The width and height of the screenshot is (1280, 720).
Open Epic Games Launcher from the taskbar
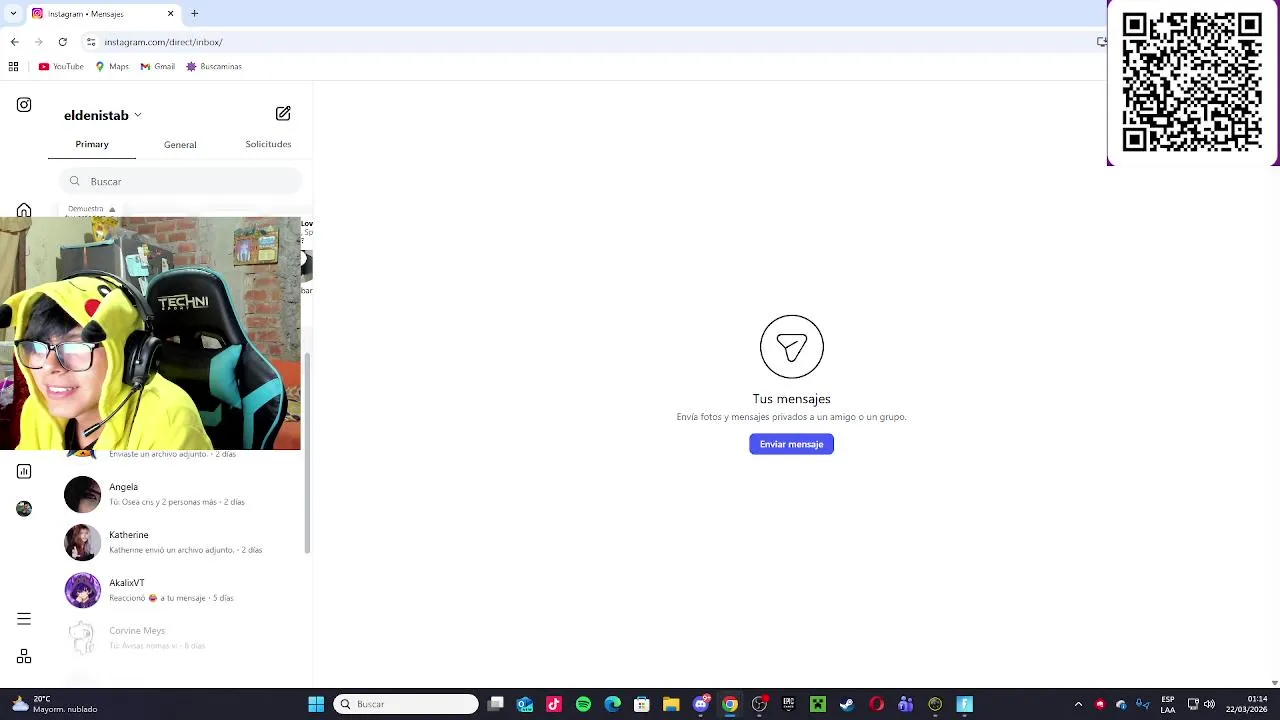click(788, 704)
